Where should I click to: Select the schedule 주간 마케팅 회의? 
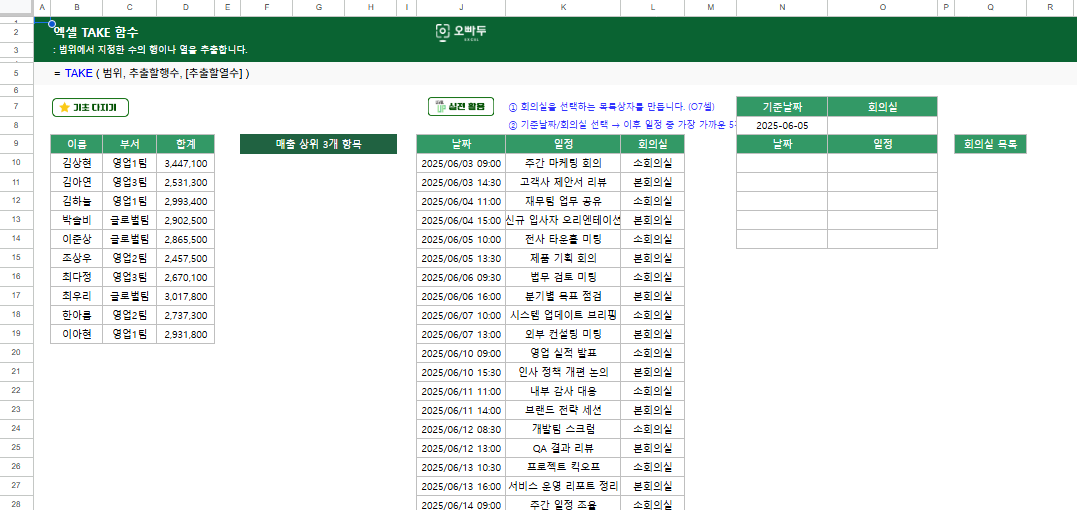click(x=563, y=163)
